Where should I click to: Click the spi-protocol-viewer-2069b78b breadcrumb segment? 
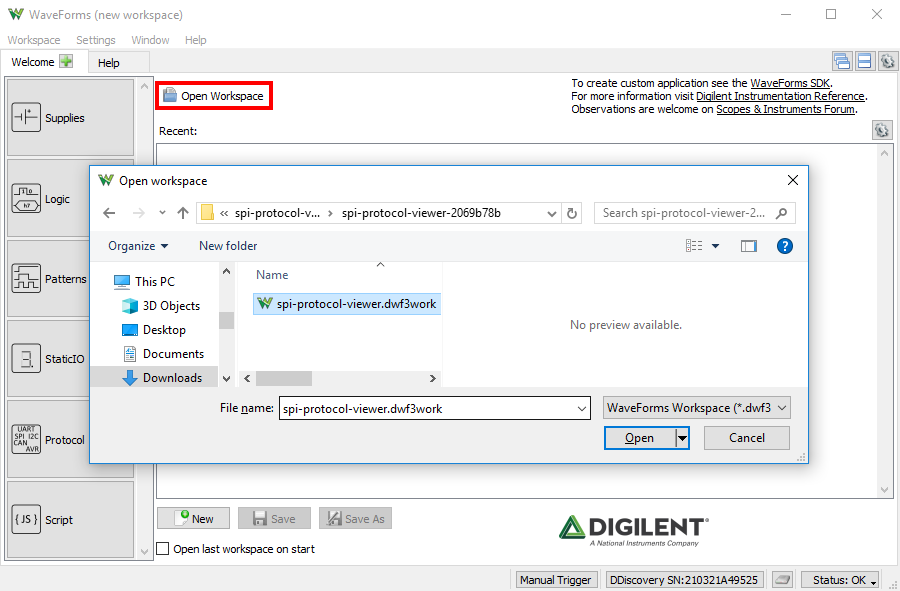click(x=421, y=213)
